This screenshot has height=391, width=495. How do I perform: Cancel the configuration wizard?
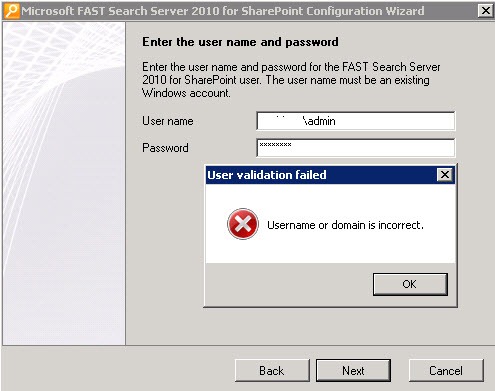click(x=446, y=371)
